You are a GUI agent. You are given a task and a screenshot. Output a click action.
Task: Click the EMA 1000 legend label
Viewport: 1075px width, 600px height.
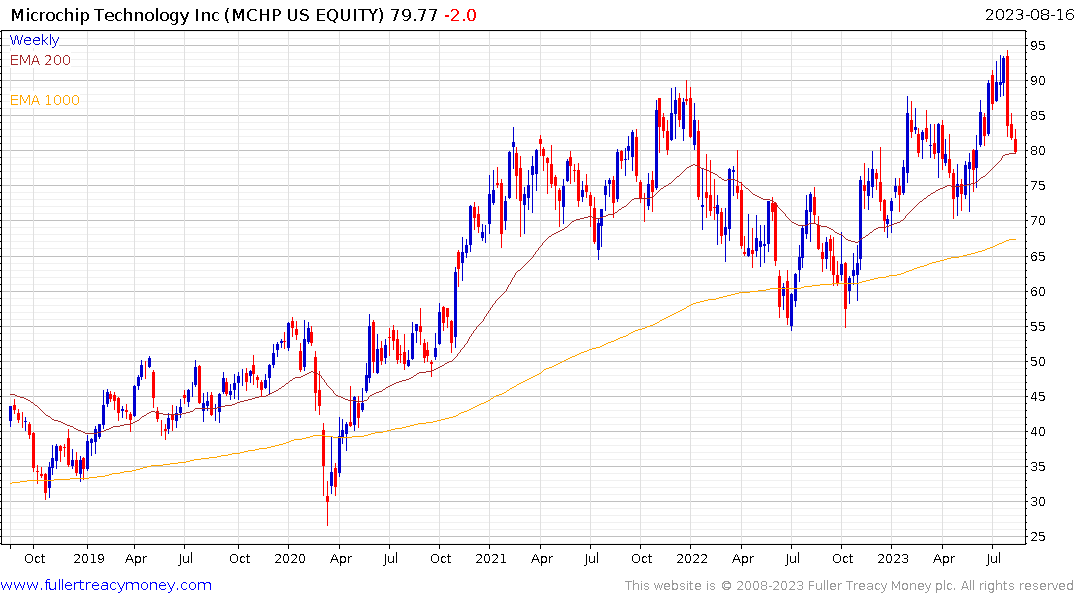pyautogui.click(x=45, y=100)
